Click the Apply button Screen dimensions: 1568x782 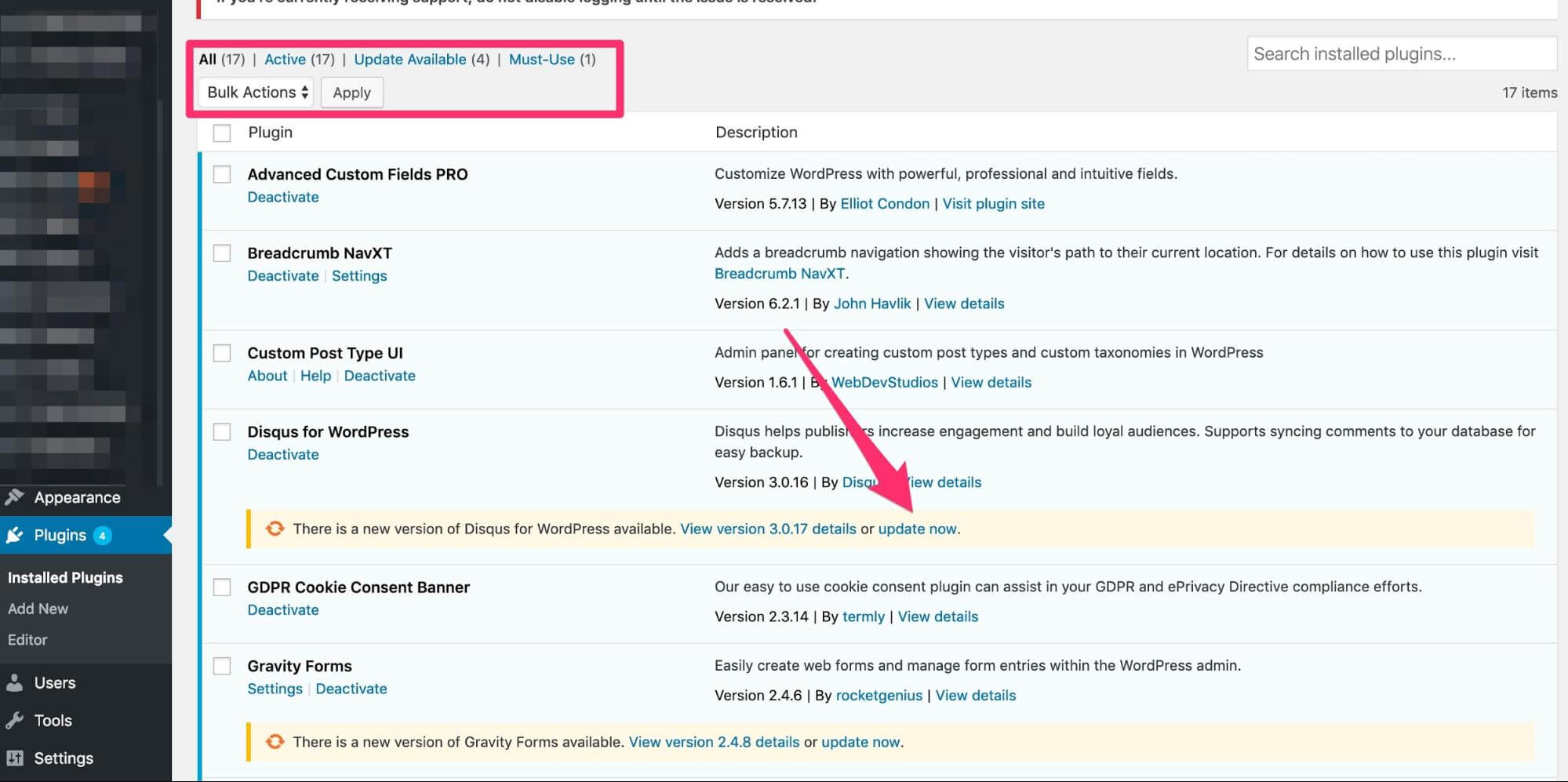tap(351, 93)
